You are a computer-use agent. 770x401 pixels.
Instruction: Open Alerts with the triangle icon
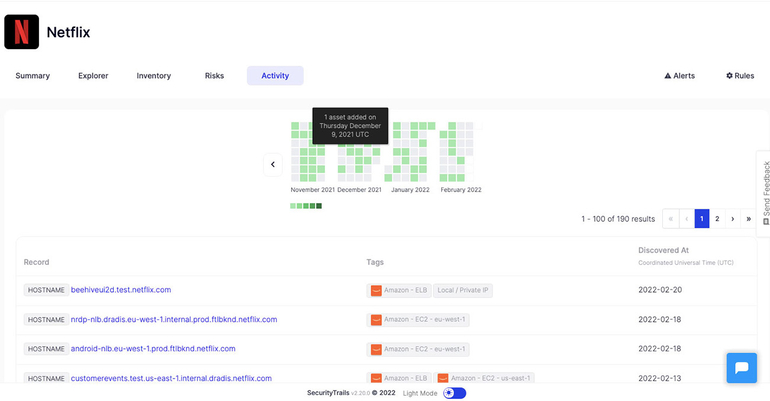[x=680, y=76]
